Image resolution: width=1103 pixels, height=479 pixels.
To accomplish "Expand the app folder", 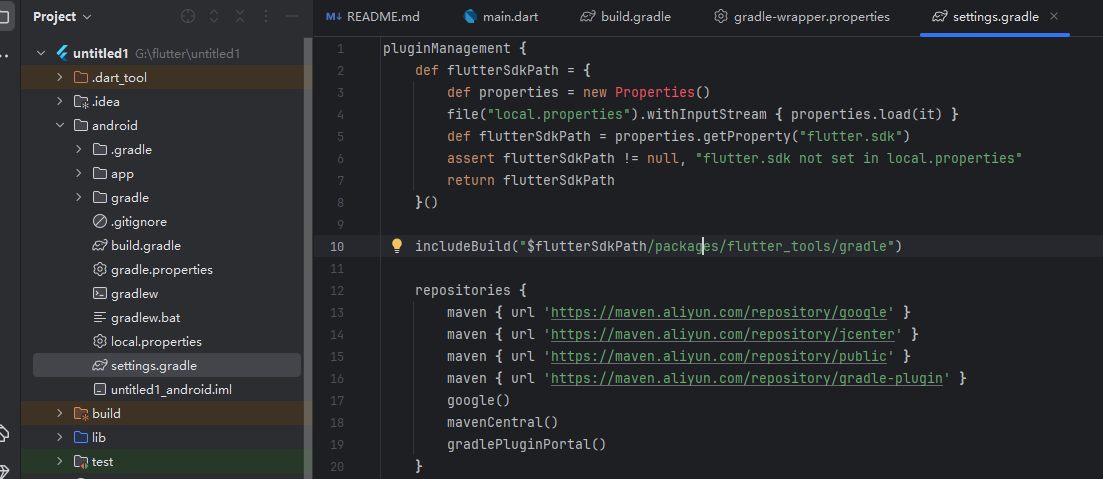I will 79,174.
